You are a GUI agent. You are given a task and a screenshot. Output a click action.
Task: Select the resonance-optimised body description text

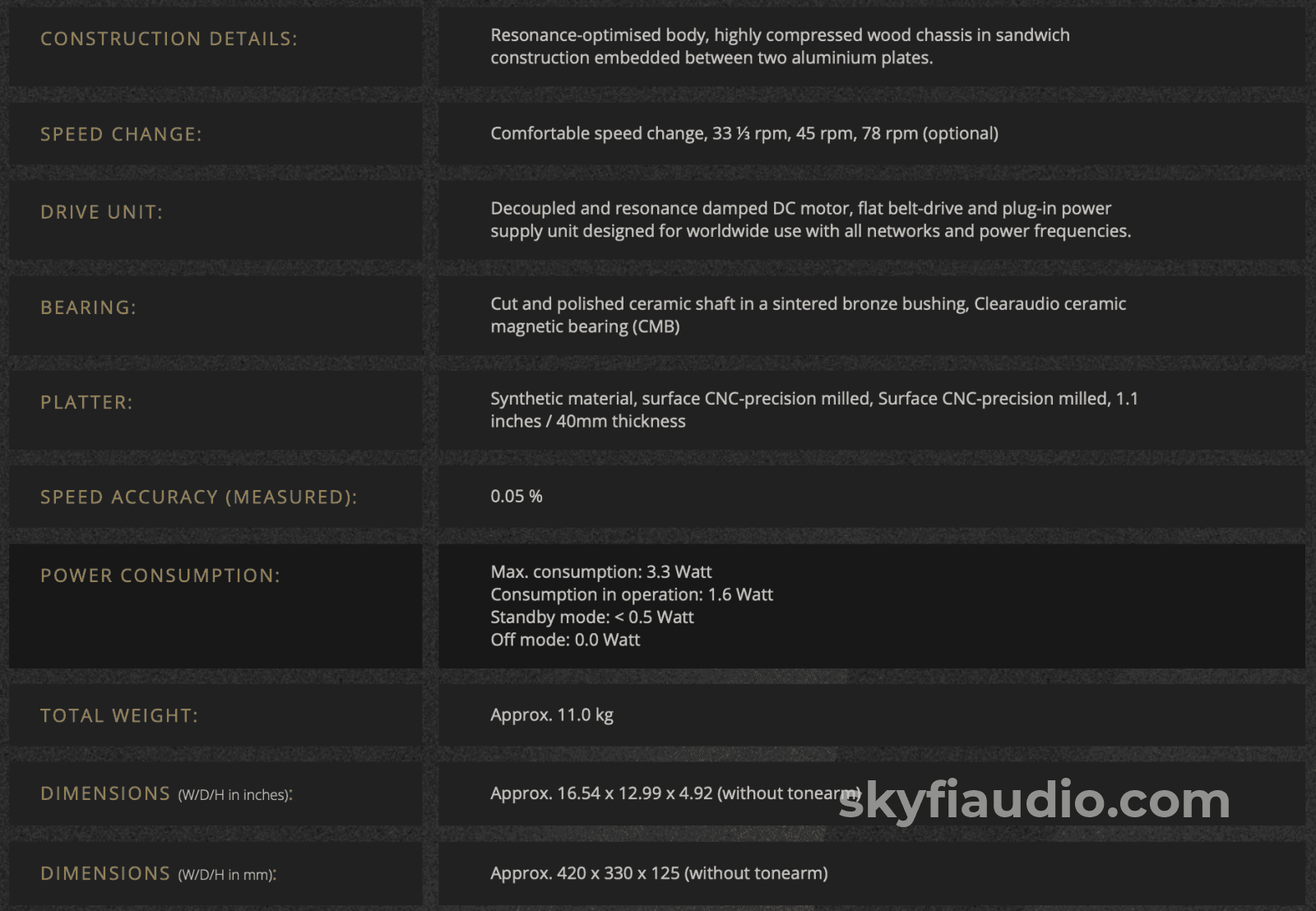tap(779, 46)
